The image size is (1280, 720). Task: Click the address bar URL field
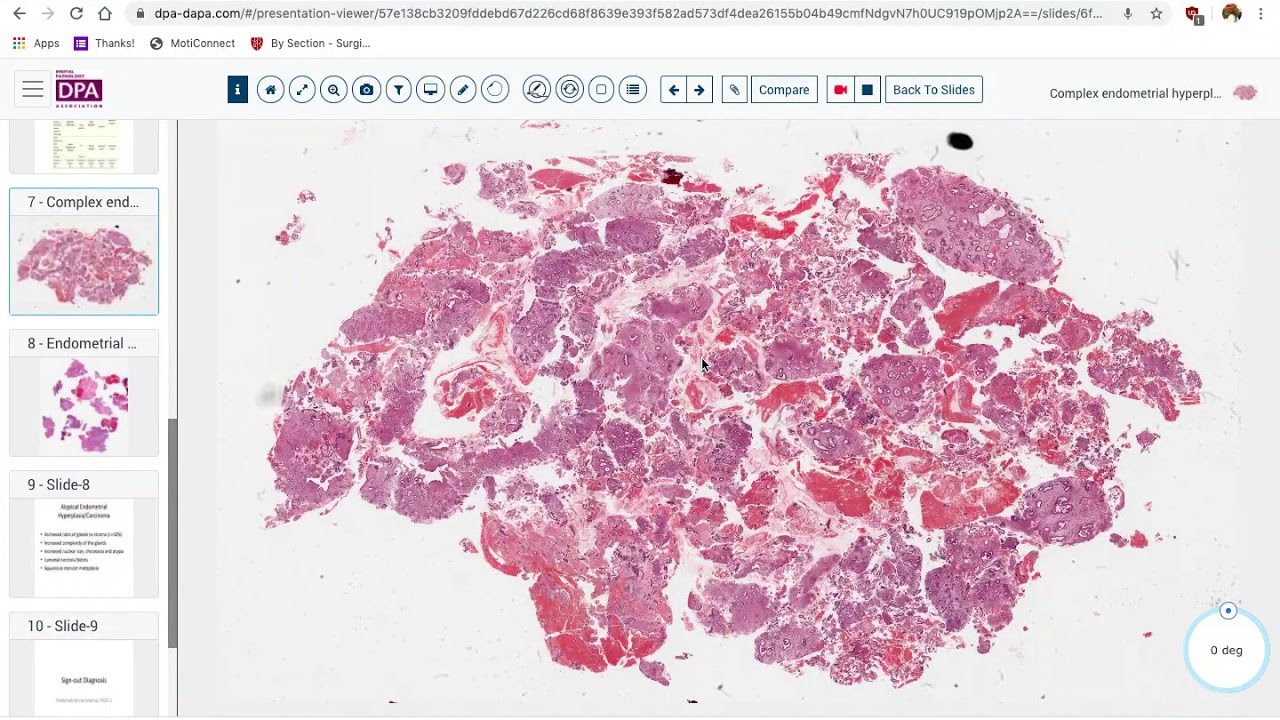(x=628, y=14)
